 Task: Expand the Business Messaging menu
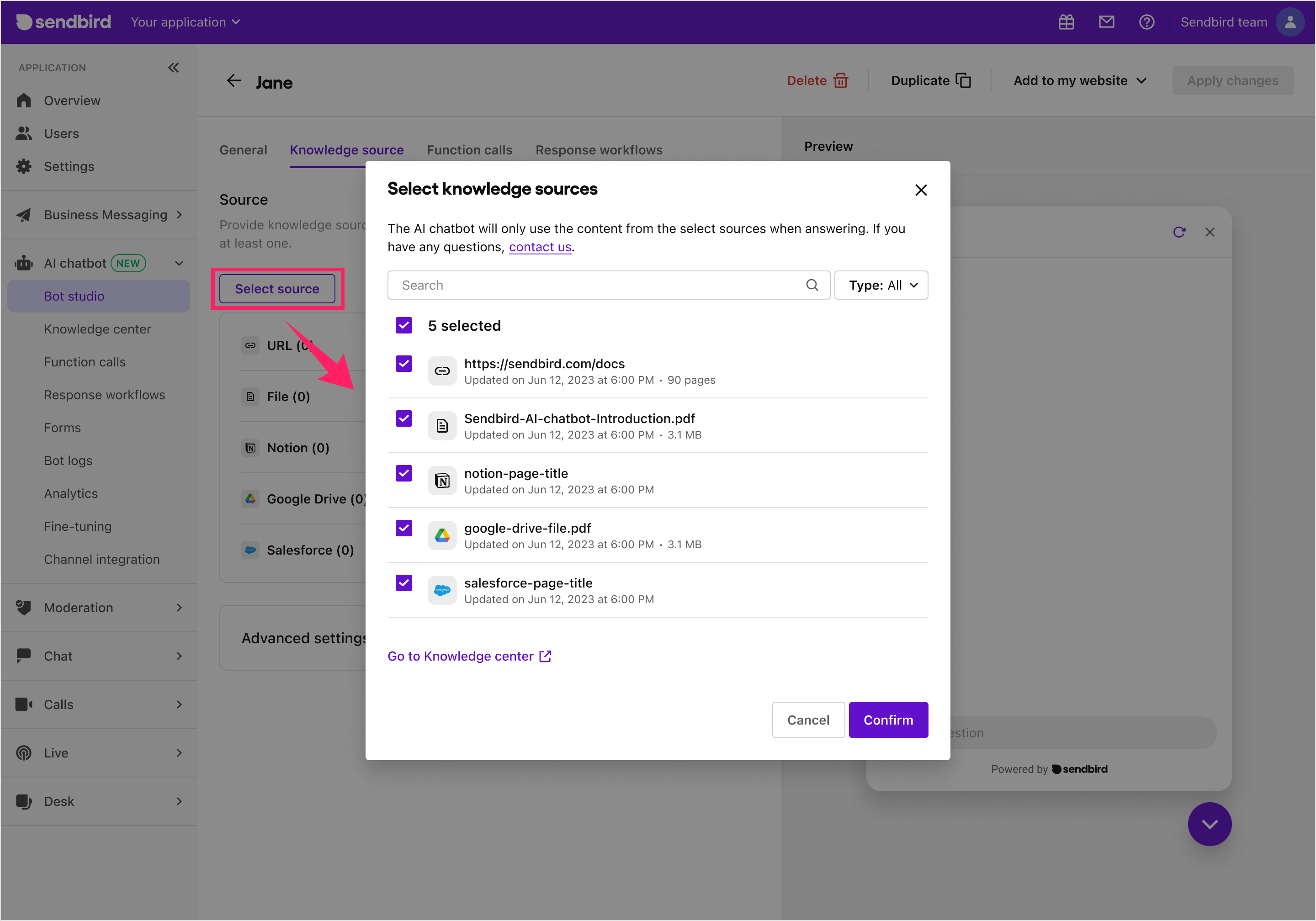point(99,215)
